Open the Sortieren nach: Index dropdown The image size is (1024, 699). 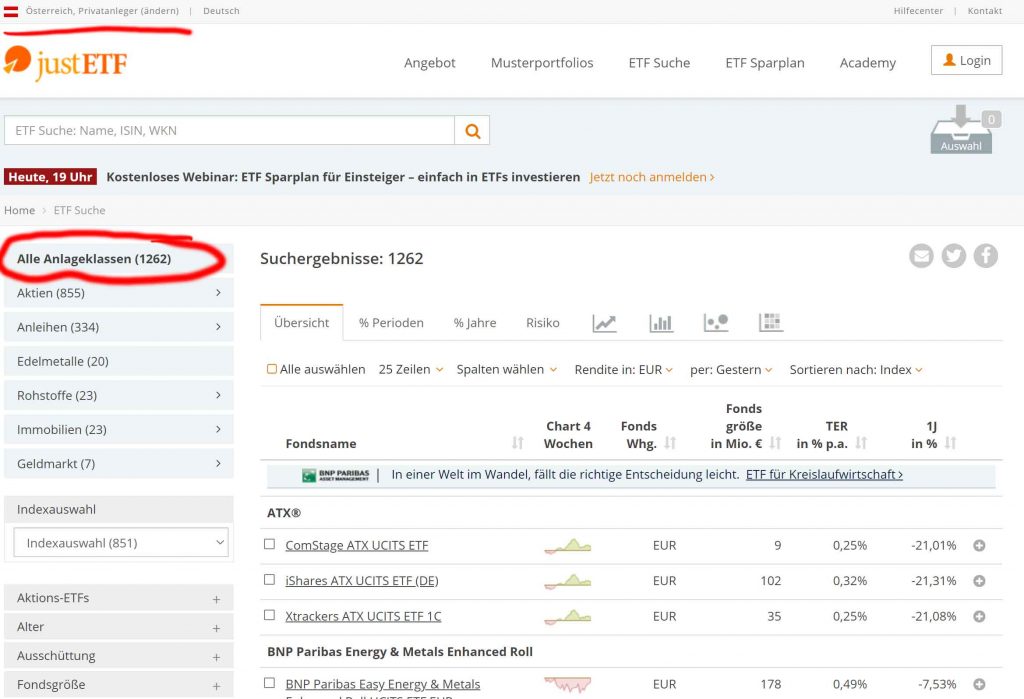[x=856, y=370]
